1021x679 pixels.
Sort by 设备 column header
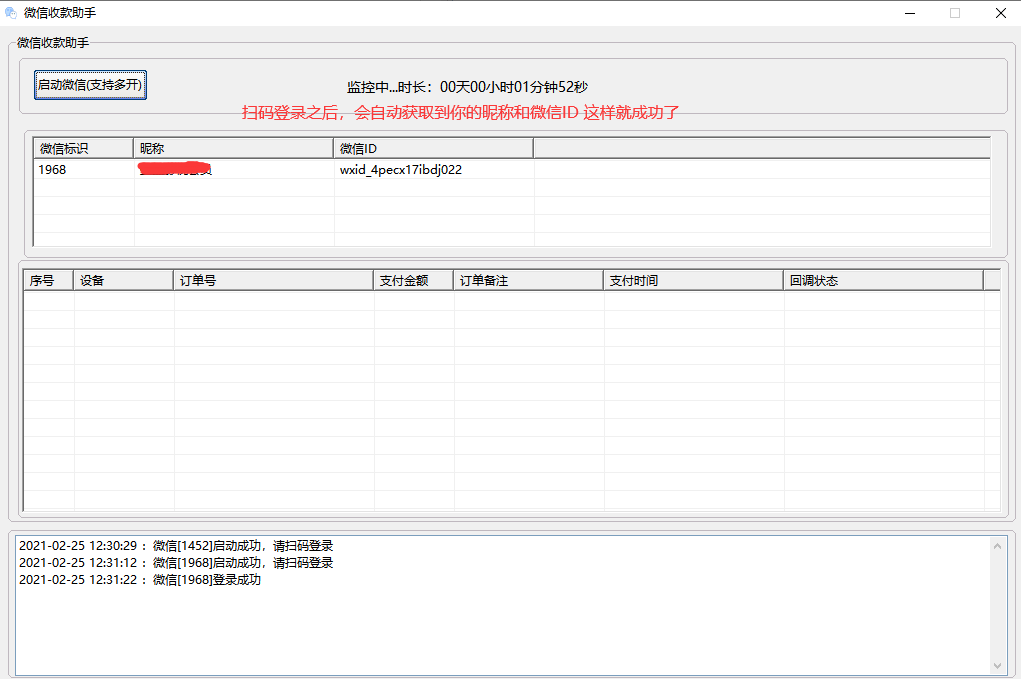[x=123, y=281]
